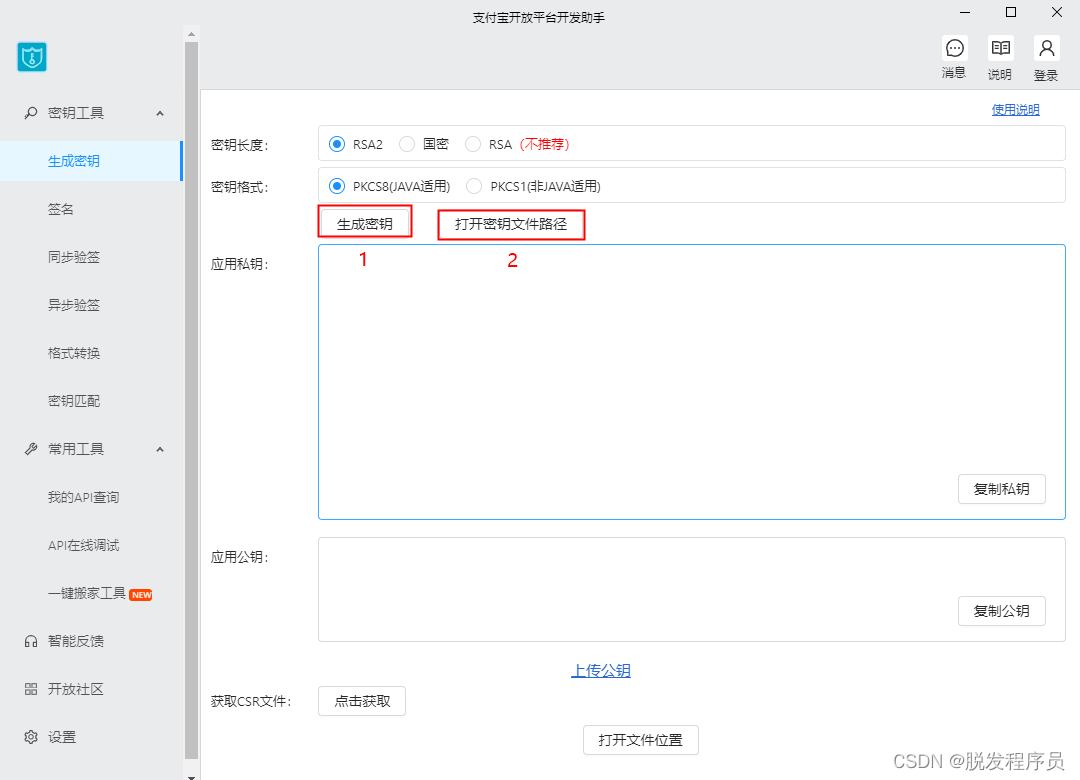Open the 说明 documentation book icon
The width and height of the screenshot is (1080, 780).
[x=1000, y=48]
